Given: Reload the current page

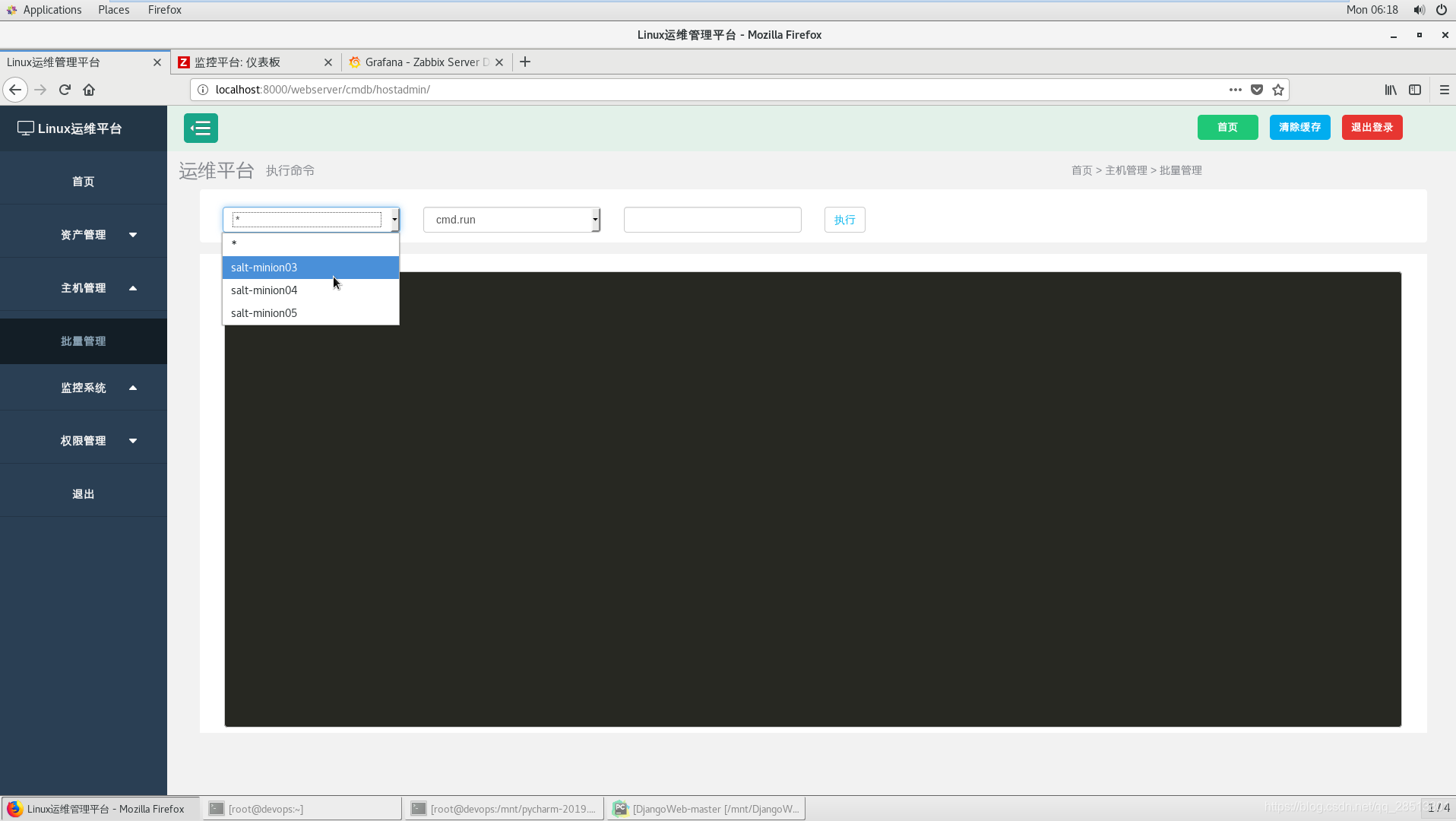Looking at the screenshot, I should point(65,90).
